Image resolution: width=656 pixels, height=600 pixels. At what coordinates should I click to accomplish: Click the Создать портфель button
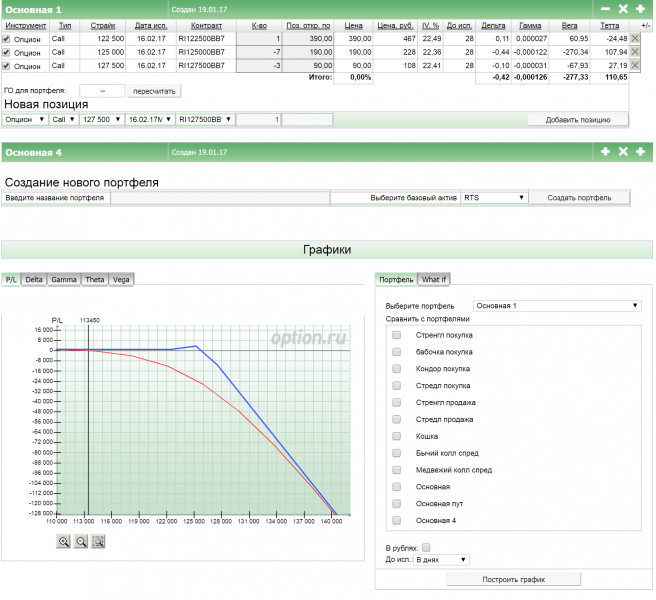coord(579,197)
